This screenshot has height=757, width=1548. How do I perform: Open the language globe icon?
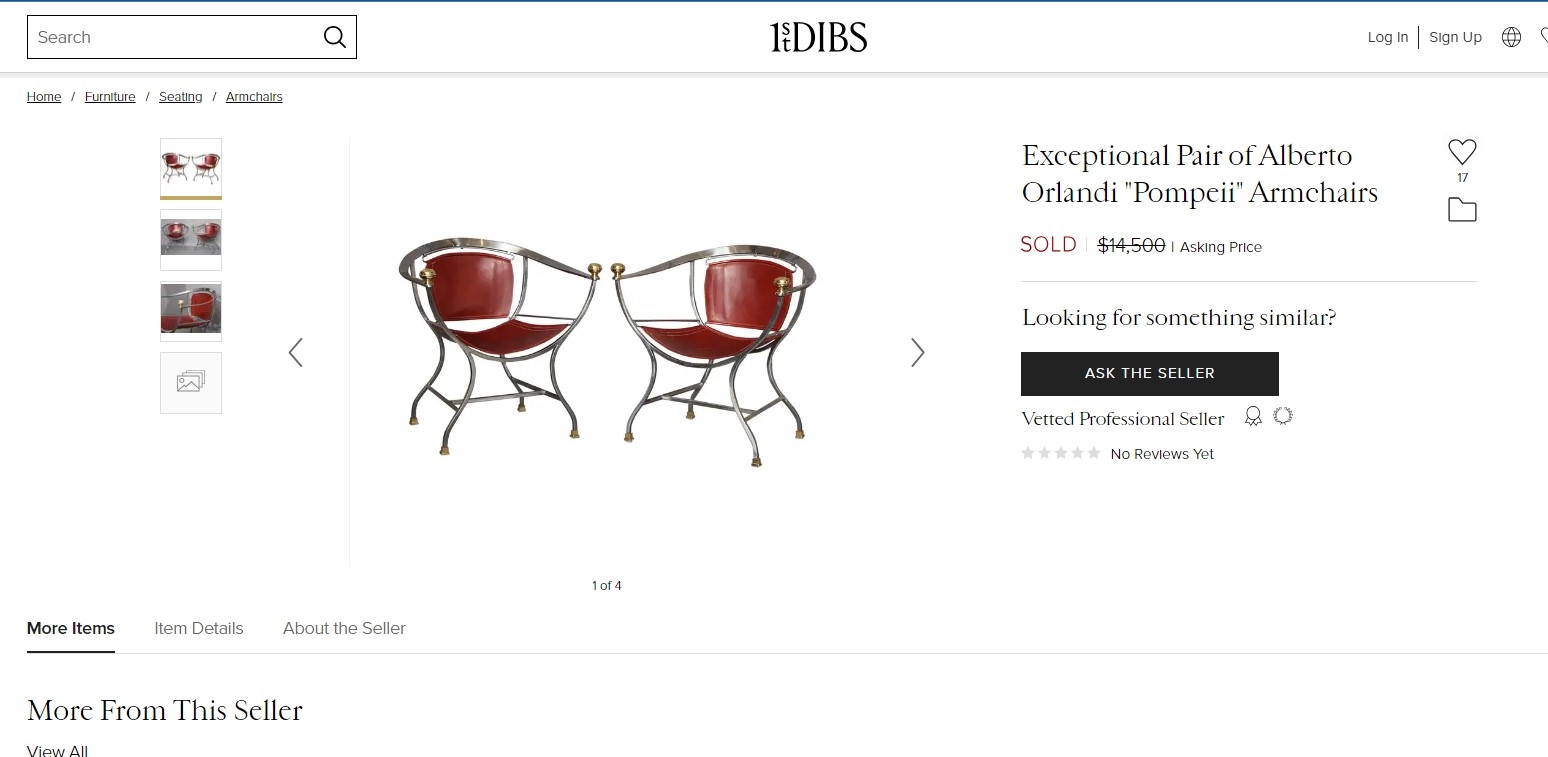[x=1512, y=37]
